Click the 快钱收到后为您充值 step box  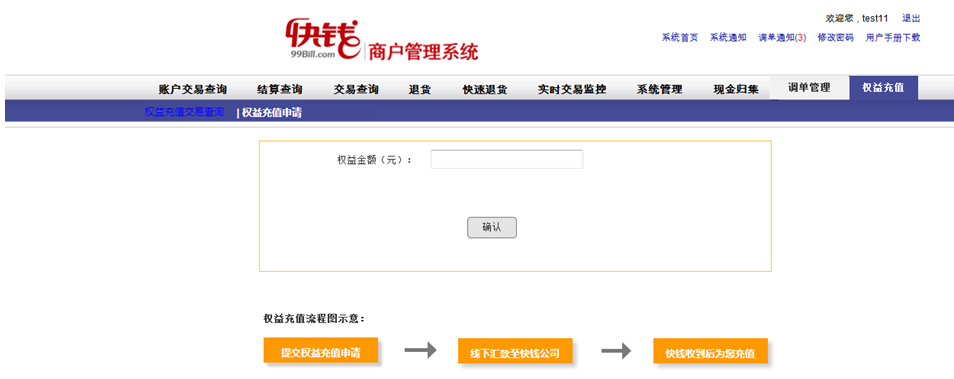click(x=711, y=351)
